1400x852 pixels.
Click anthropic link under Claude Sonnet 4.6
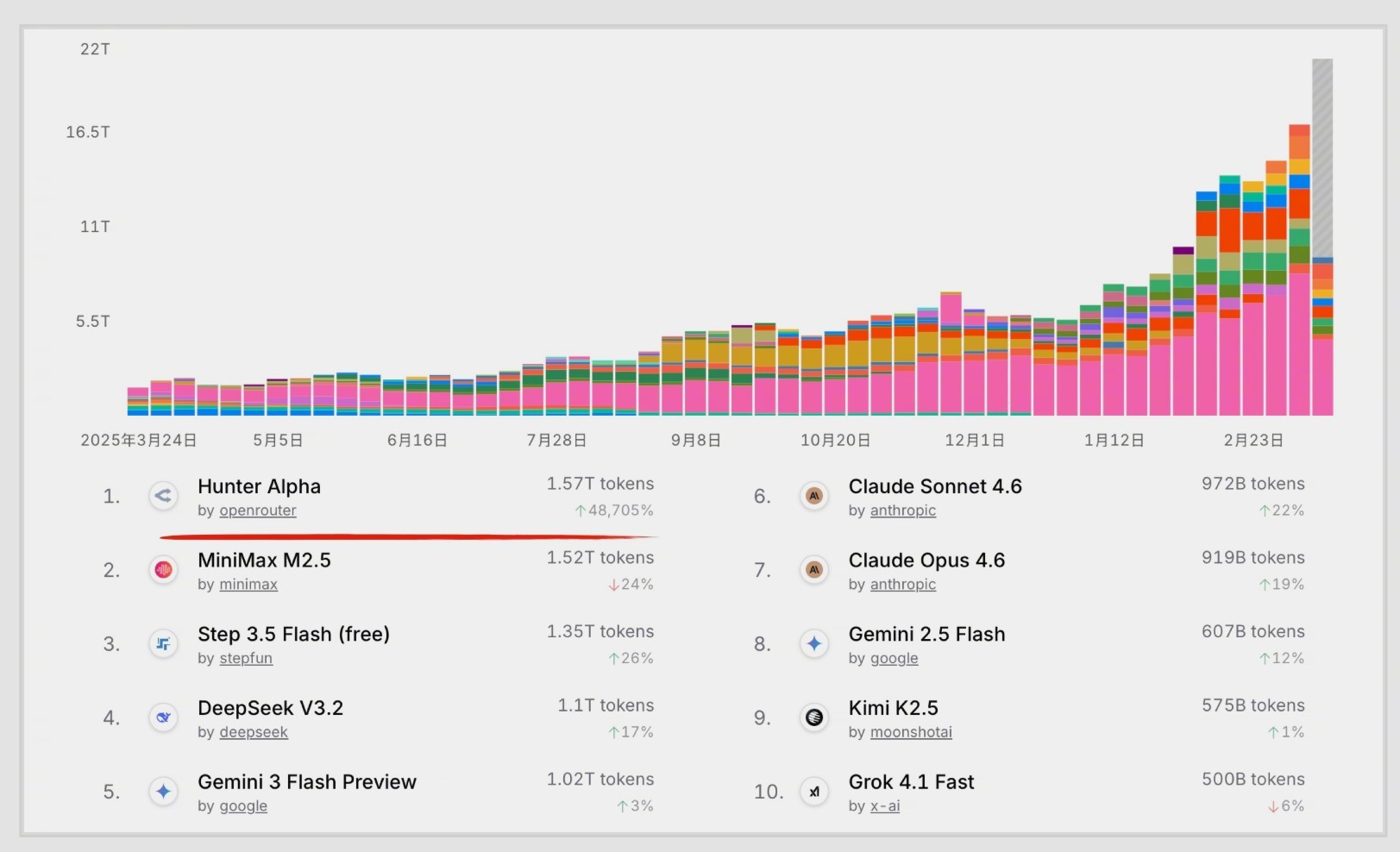(x=903, y=511)
